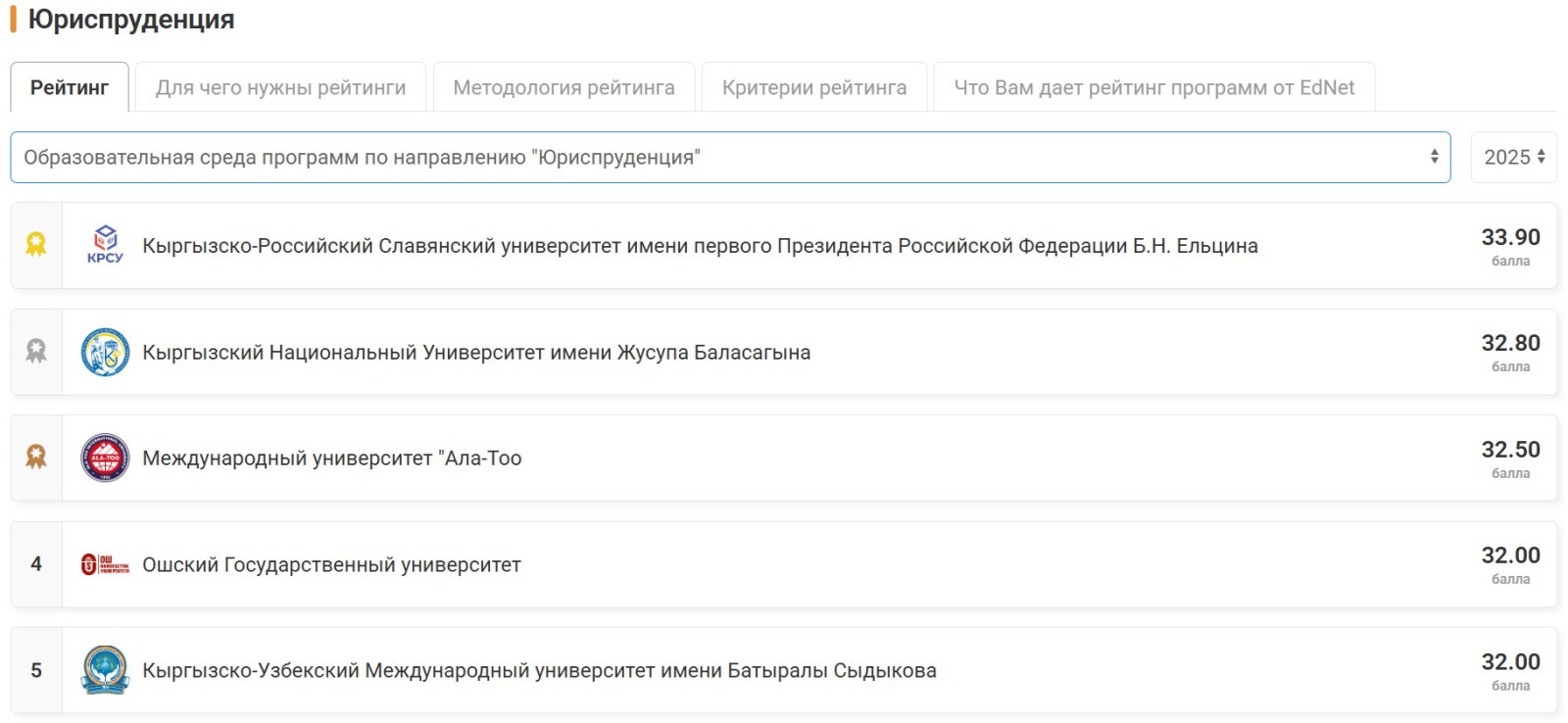1568x723 pixels.
Task: Open the 2025 year selector
Action: (x=1514, y=157)
